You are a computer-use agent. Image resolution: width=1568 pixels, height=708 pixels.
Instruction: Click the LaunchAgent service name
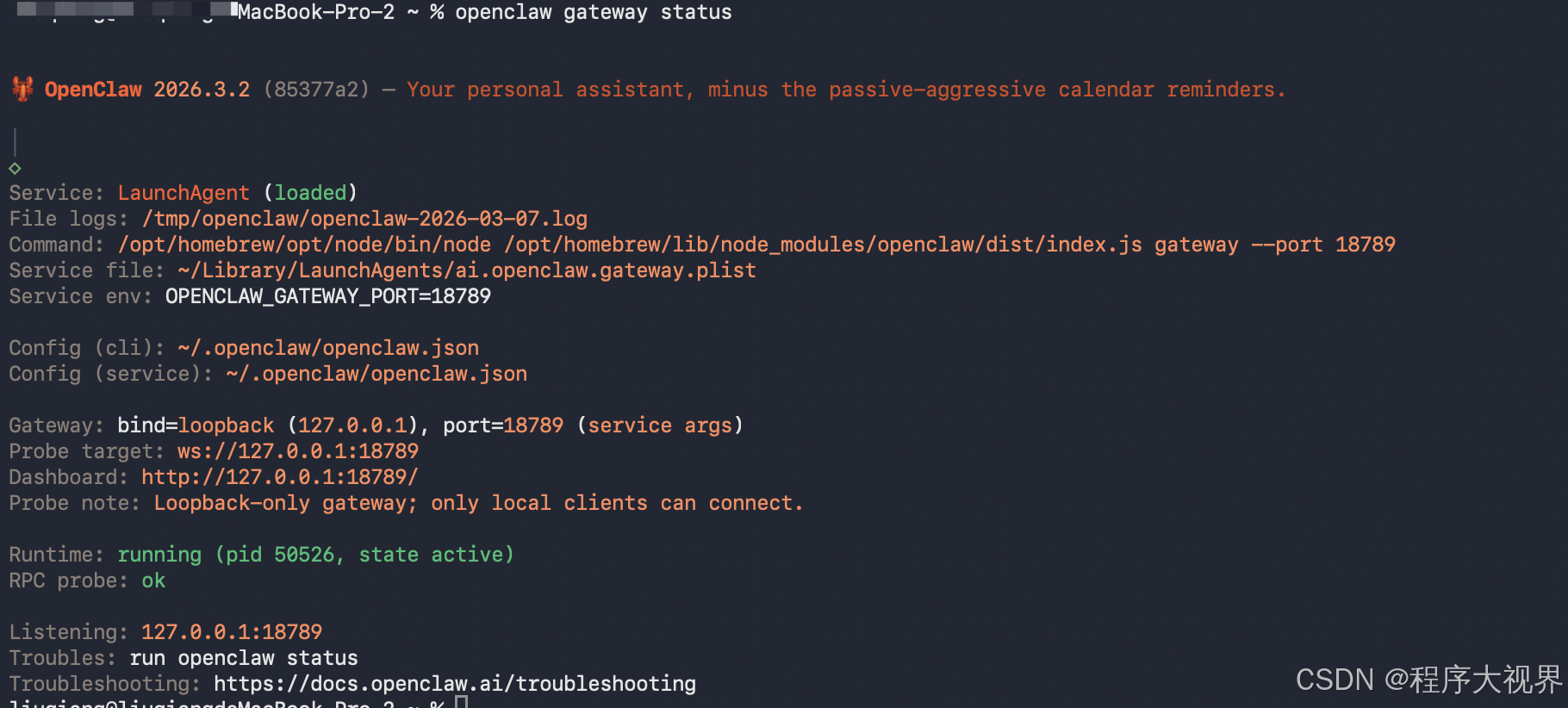click(184, 193)
